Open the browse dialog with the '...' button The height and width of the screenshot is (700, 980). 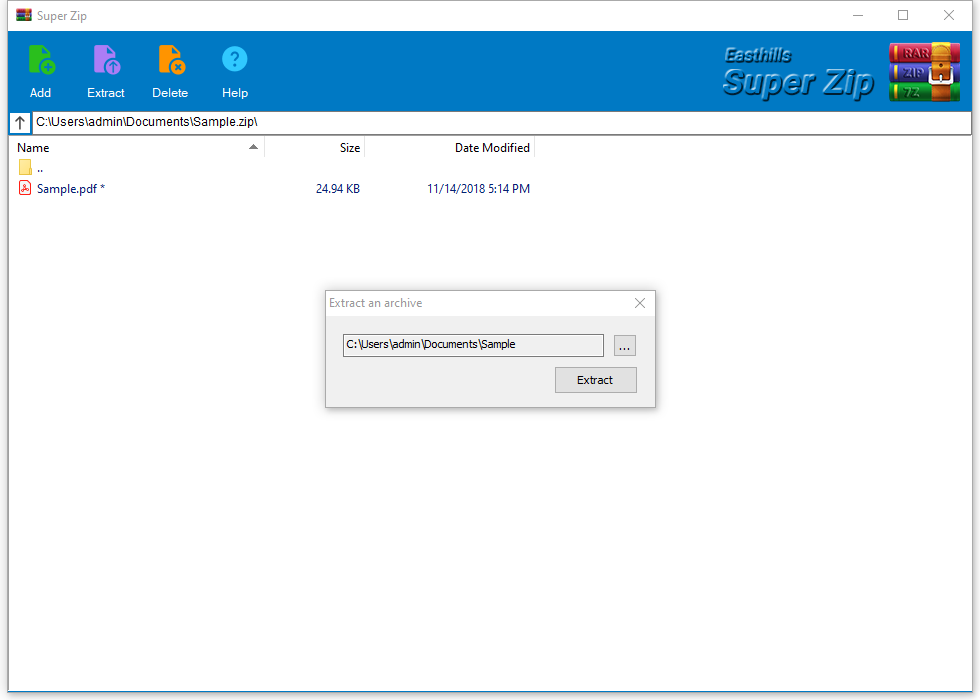tap(624, 345)
